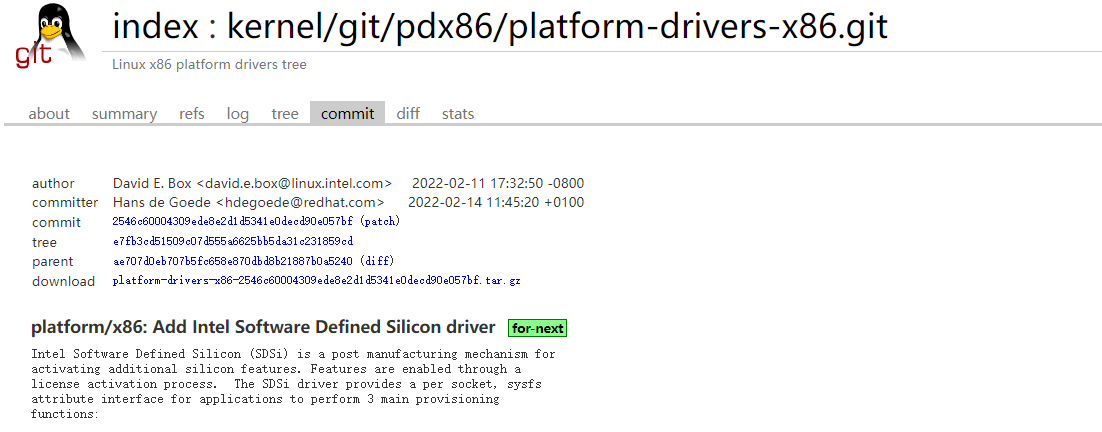This screenshot has height=432, width=1102.
Task: Click the committer row label
Action: 65,202
